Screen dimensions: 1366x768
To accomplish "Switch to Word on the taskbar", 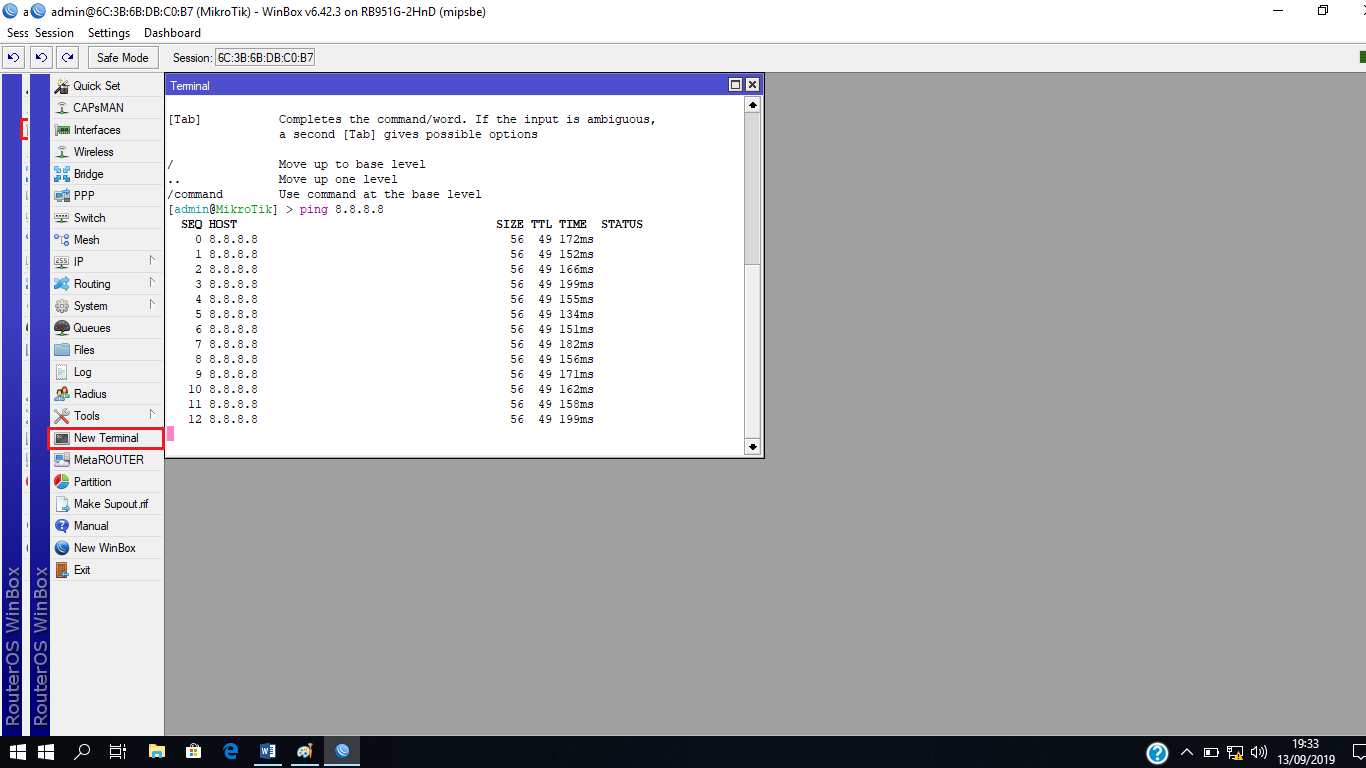I will (x=268, y=752).
